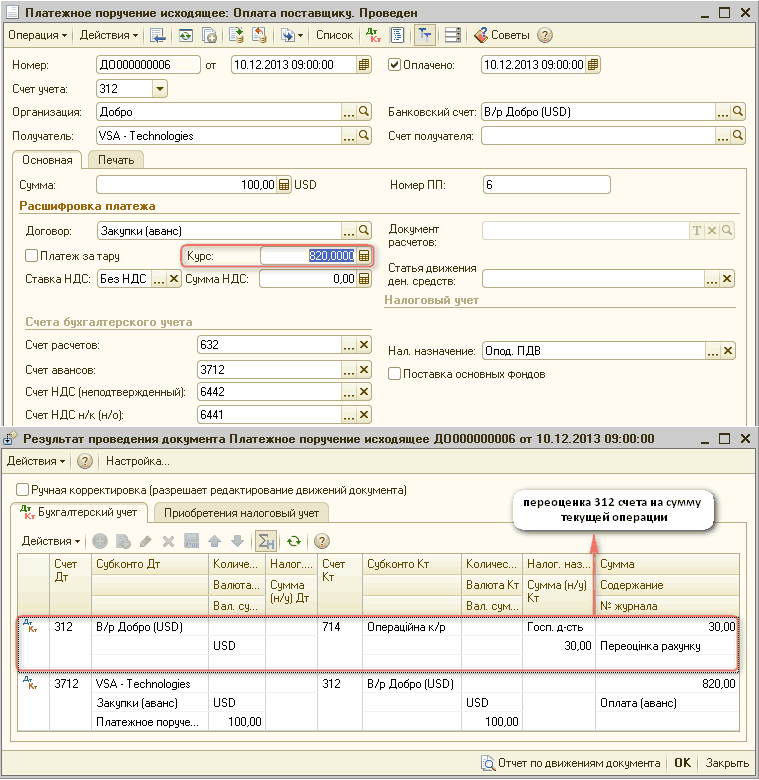Enable Ручная корректировка checkbox
This screenshot has height=780, width=759.
pos(23,490)
